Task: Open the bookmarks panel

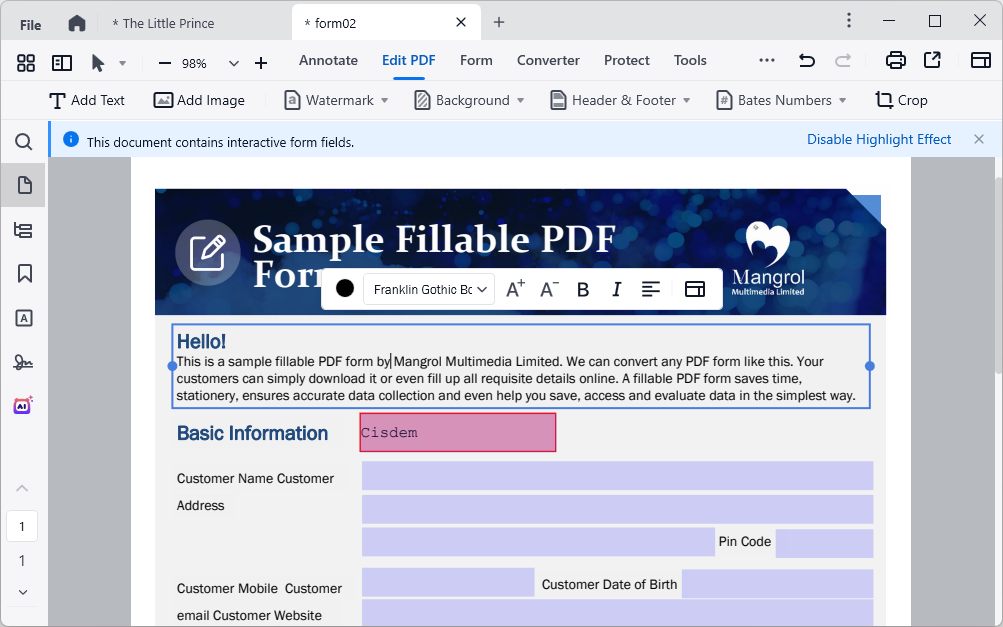Action: click(x=24, y=273)
